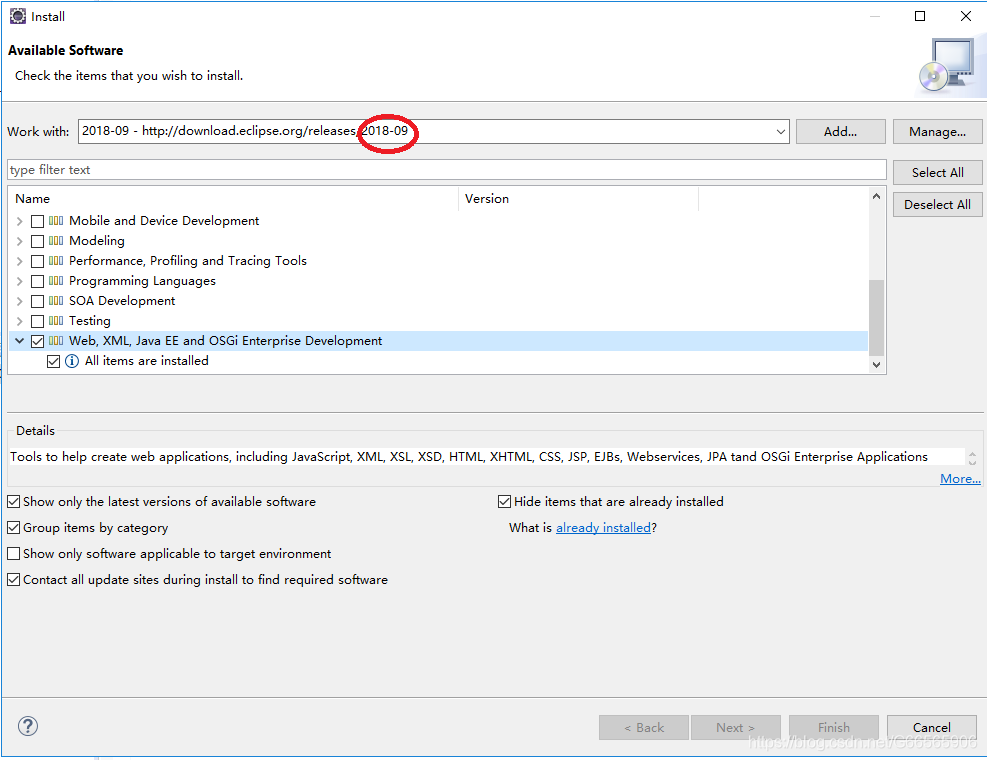Click the Version column header
The image size is (987, 761).
point(578,199)
